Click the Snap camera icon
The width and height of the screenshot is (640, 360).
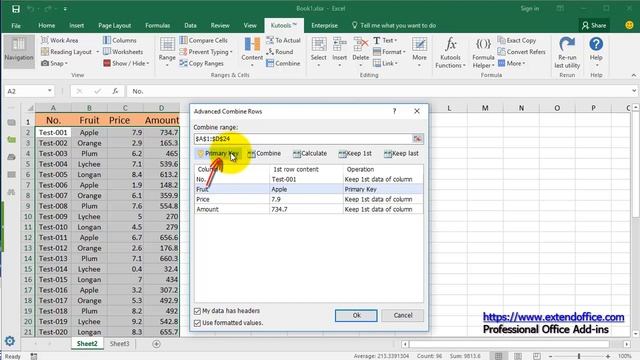pos(45,63)
